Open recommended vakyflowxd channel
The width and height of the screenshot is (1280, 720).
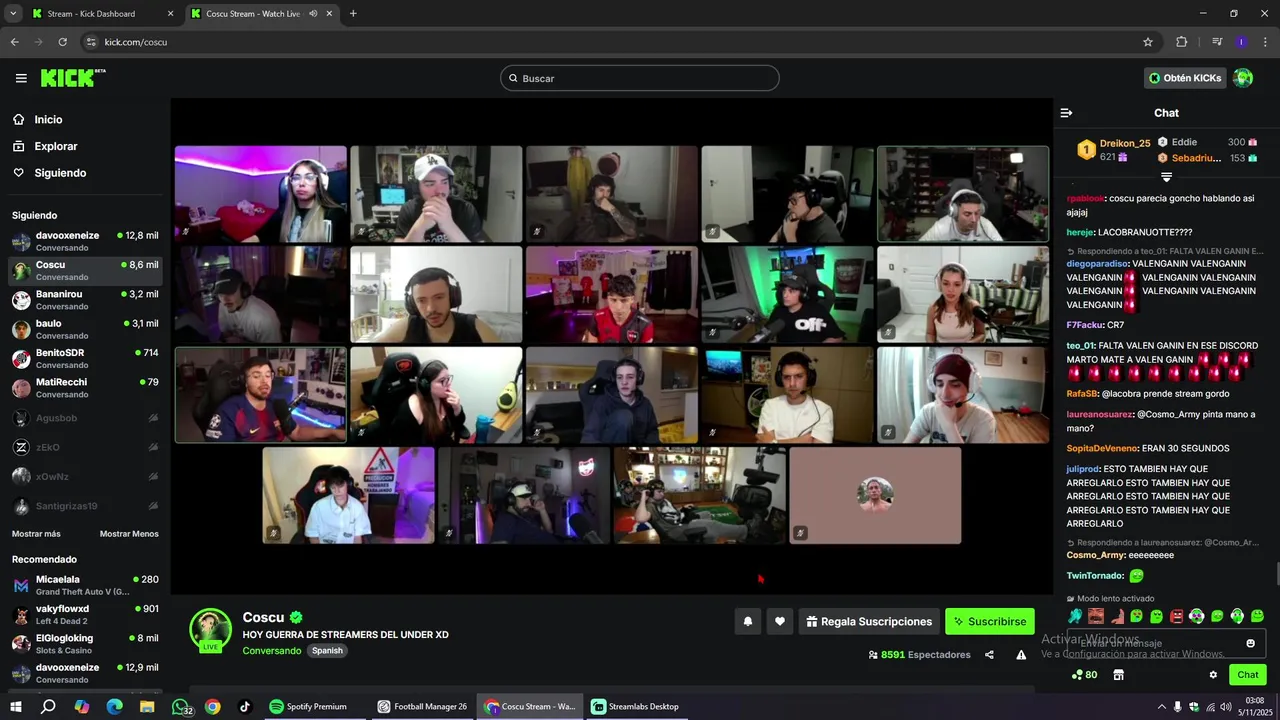coord(85,614)
